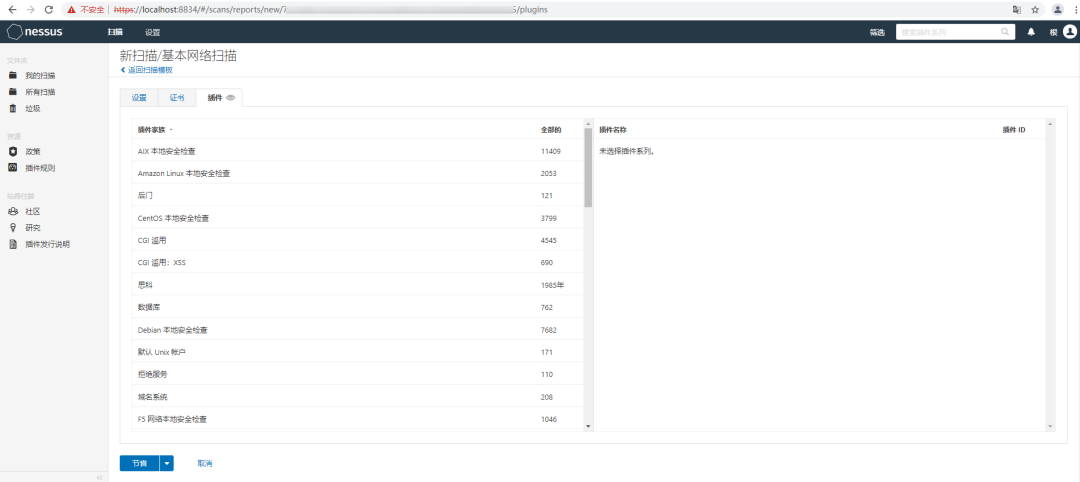Click the Nessus logo icon
This screenshot has width=1080, height=482.
coord(14,32)
